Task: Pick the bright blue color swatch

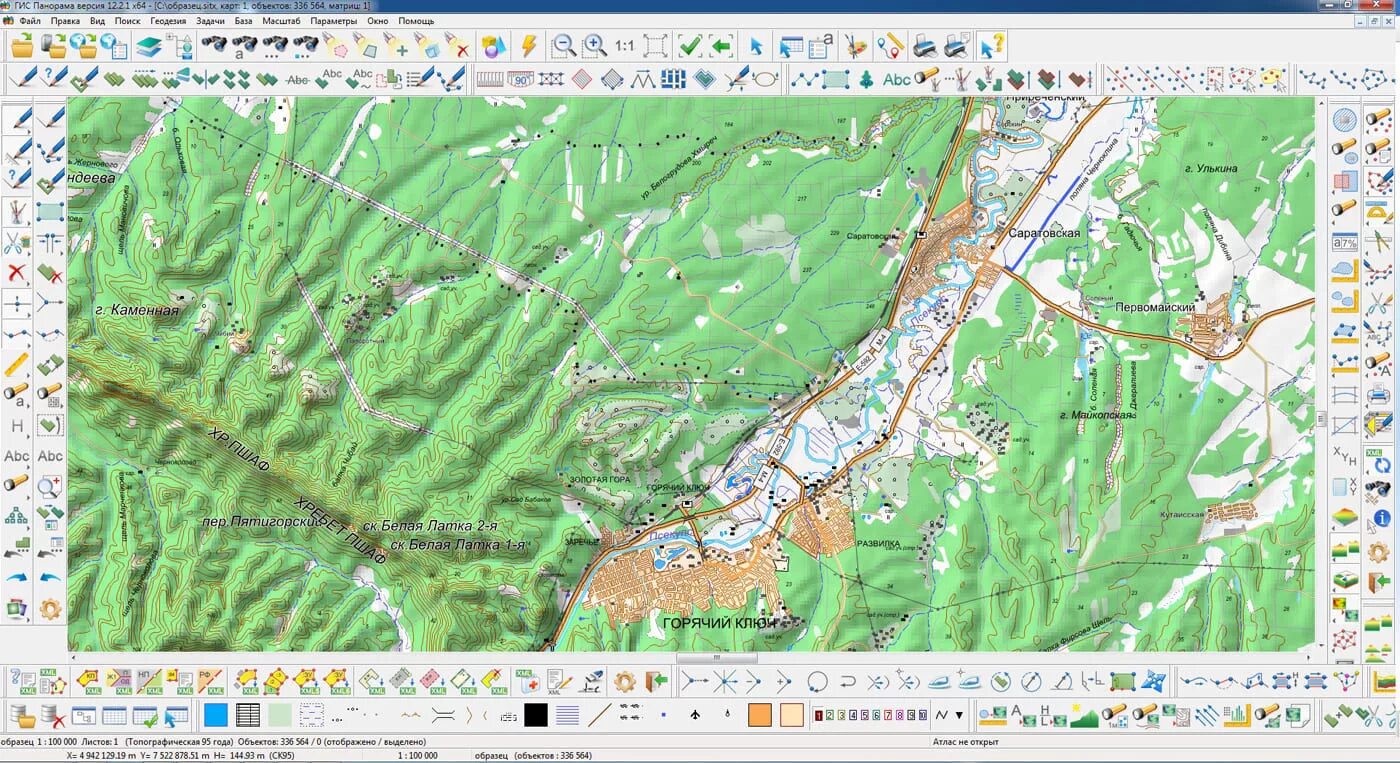Action: (215, 715)
